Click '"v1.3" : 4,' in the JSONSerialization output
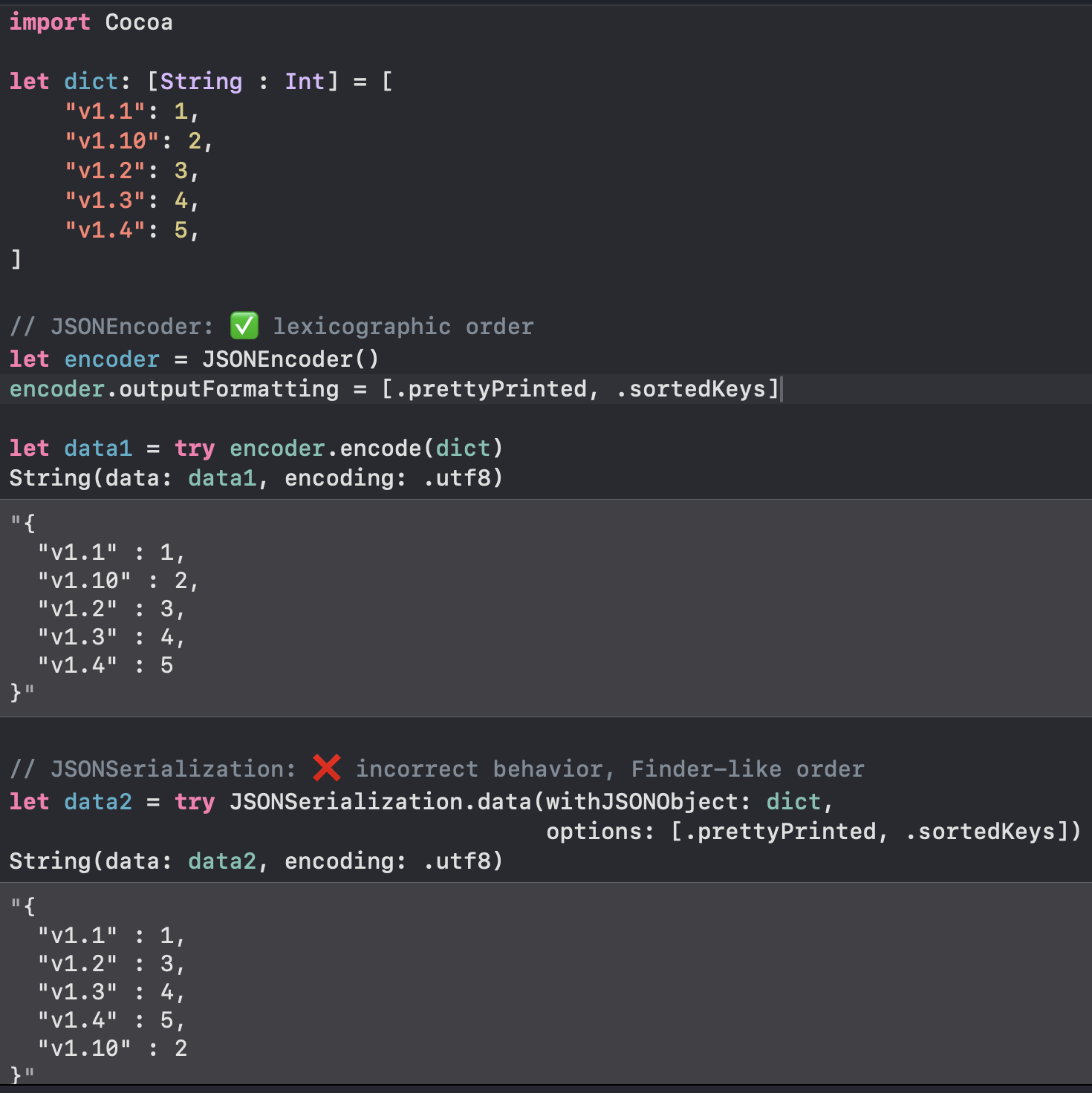The image size is (1092, 1093). click(x=111, y=992)
